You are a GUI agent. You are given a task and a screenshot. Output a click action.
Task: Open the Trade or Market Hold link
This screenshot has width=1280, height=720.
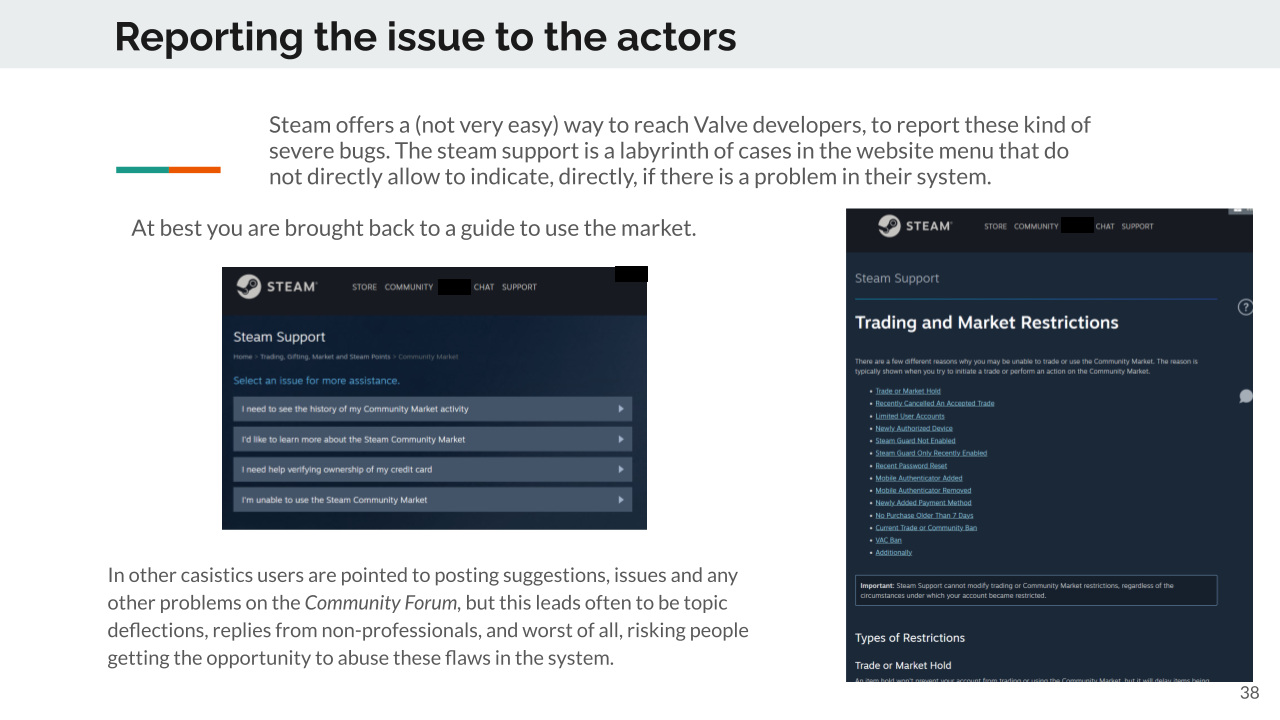908,391
